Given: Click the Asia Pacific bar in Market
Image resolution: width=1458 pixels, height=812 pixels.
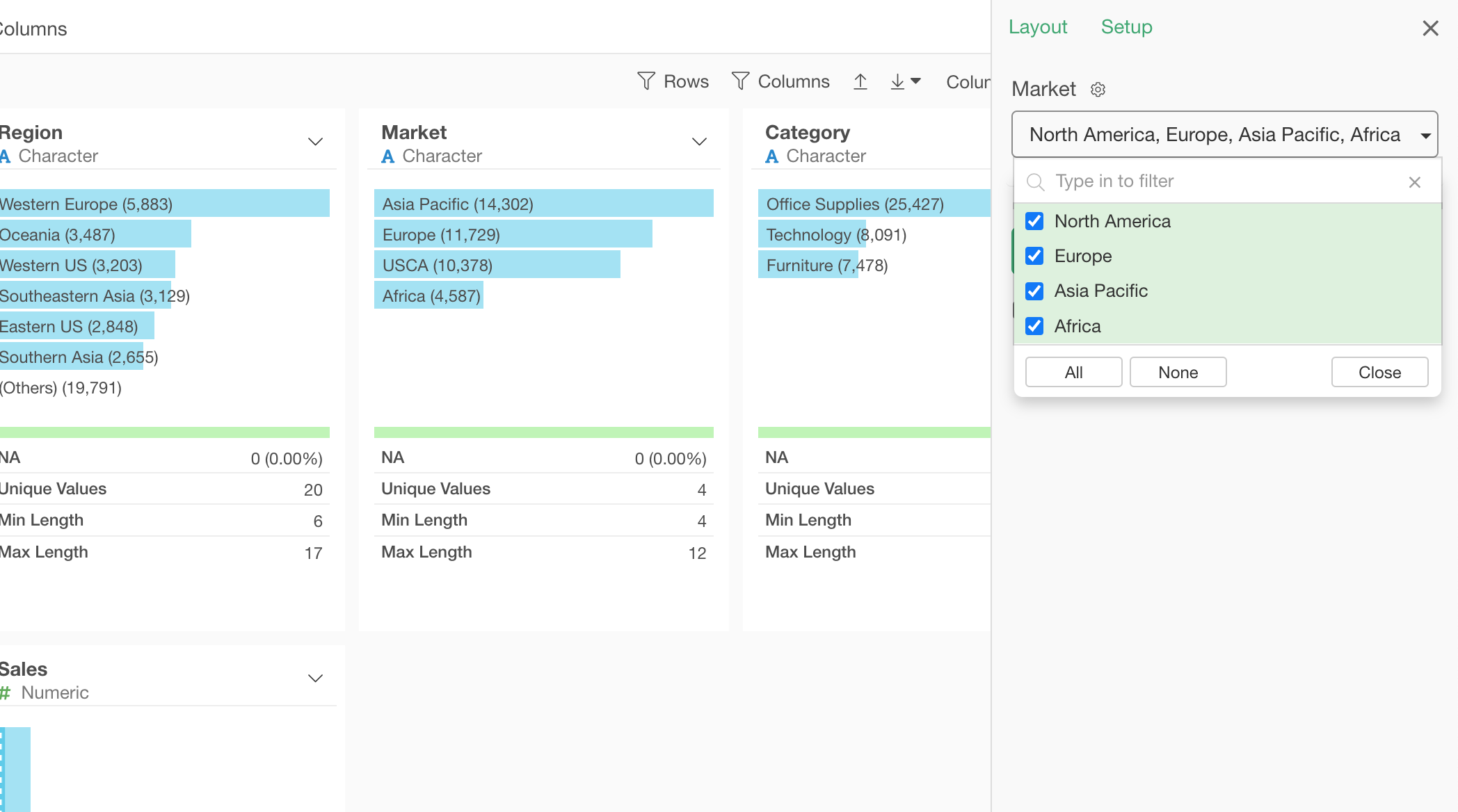Looking at the screenshot, I should click(x=543, y=204).
